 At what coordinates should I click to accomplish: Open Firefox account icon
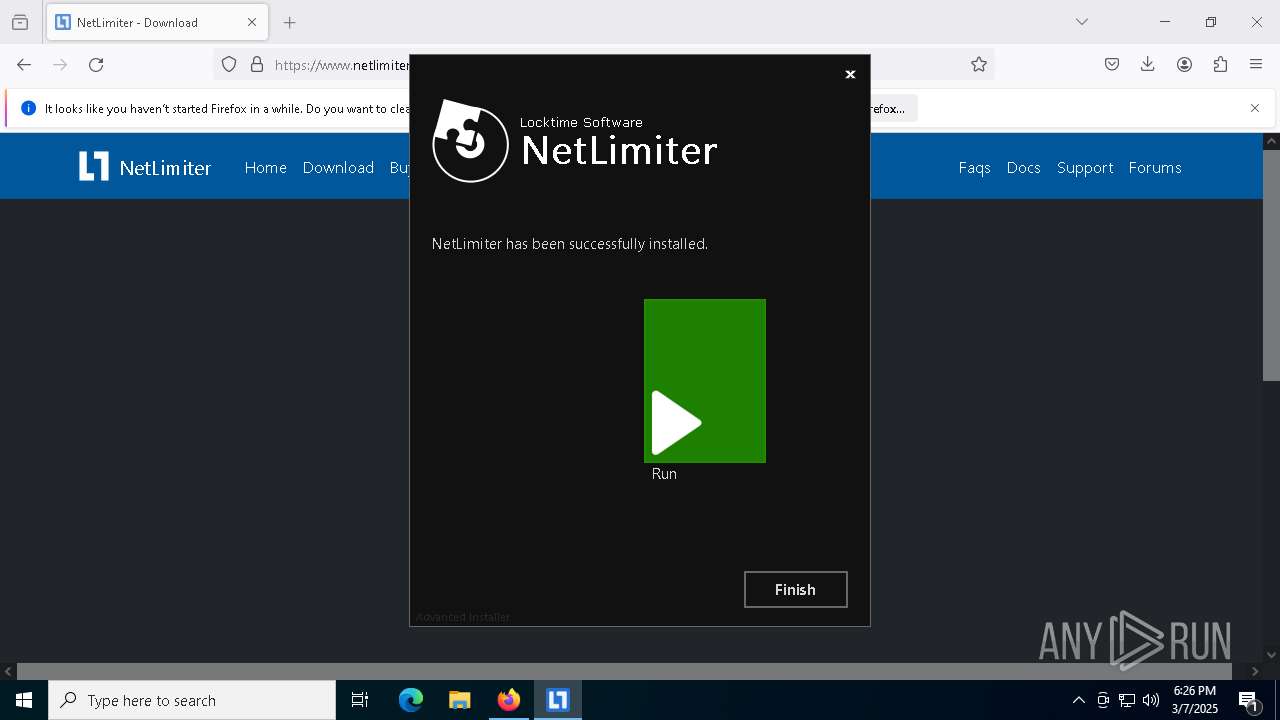pyautogui.click(x=1184, y=65)
